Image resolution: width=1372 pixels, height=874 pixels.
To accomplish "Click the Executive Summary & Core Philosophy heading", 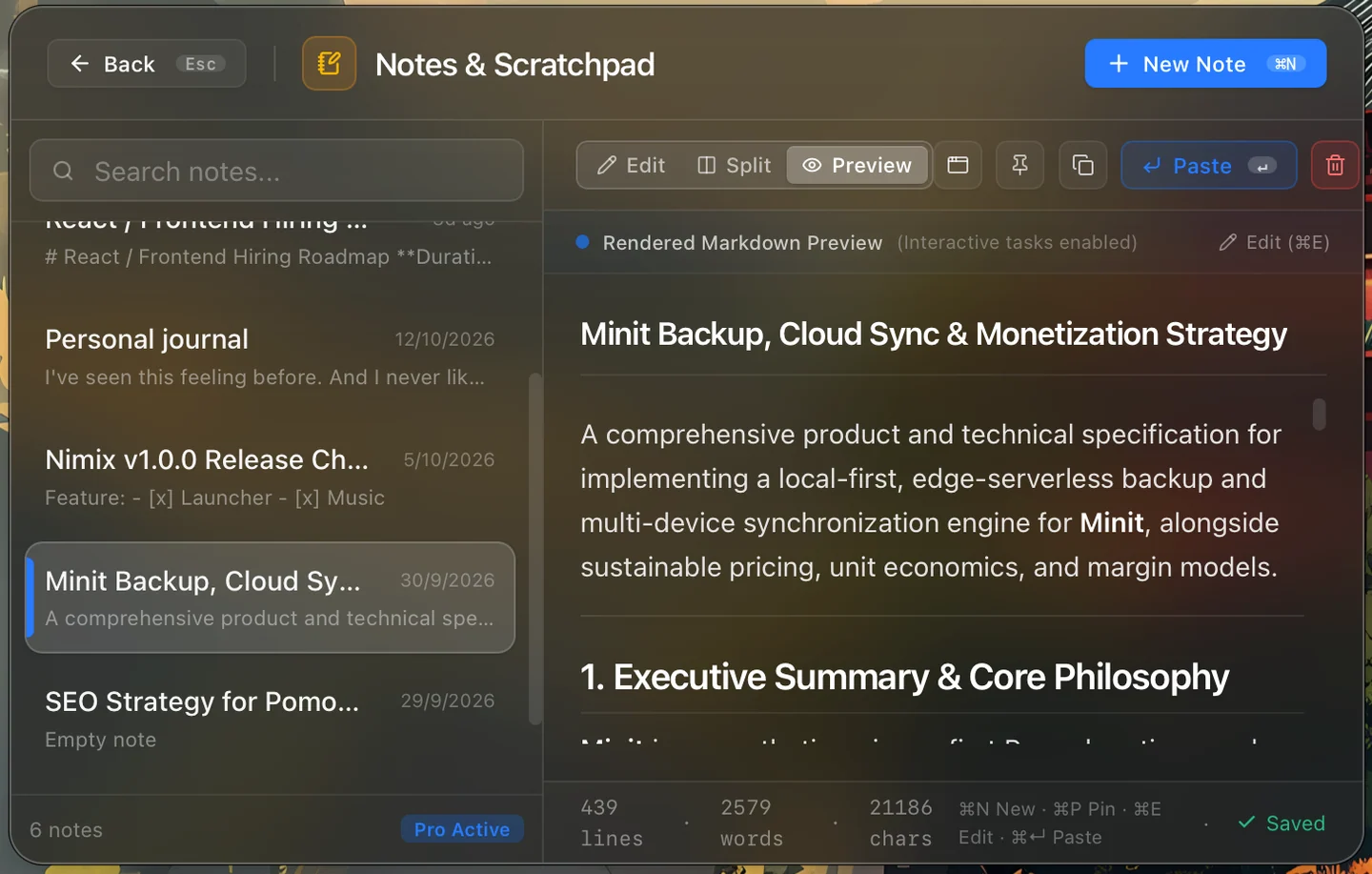I will click(904, 677).
